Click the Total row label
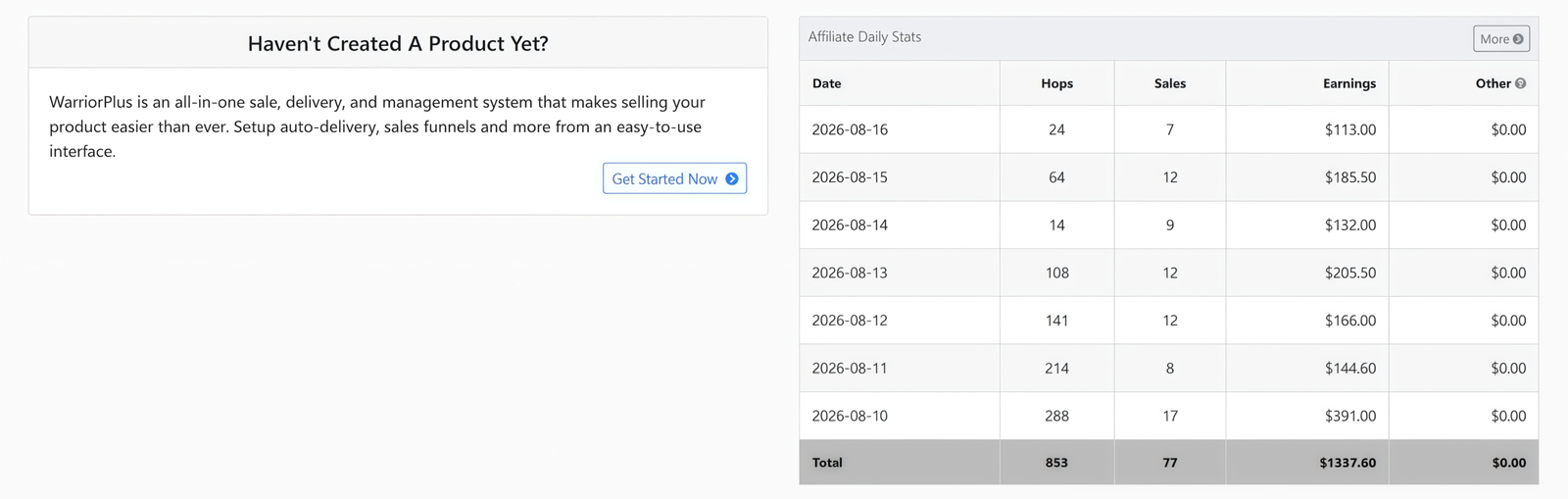 coord(827,463)
